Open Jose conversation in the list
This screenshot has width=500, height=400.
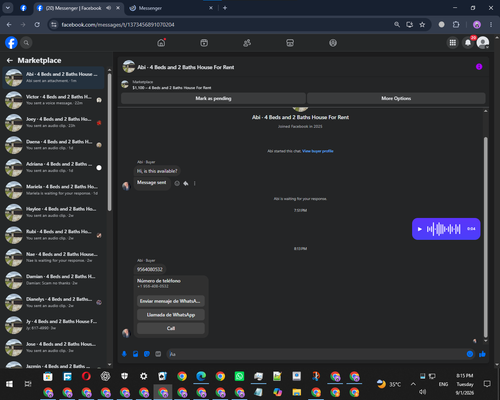[53, 347]
